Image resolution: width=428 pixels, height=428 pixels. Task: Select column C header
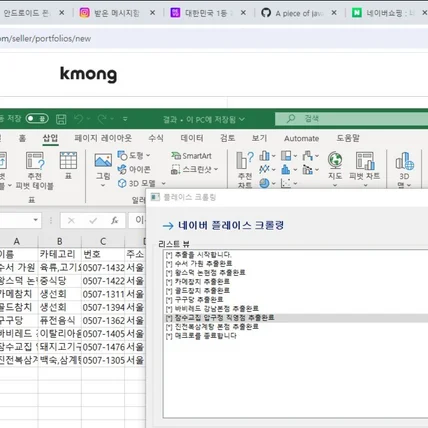(x=103, y=241)
